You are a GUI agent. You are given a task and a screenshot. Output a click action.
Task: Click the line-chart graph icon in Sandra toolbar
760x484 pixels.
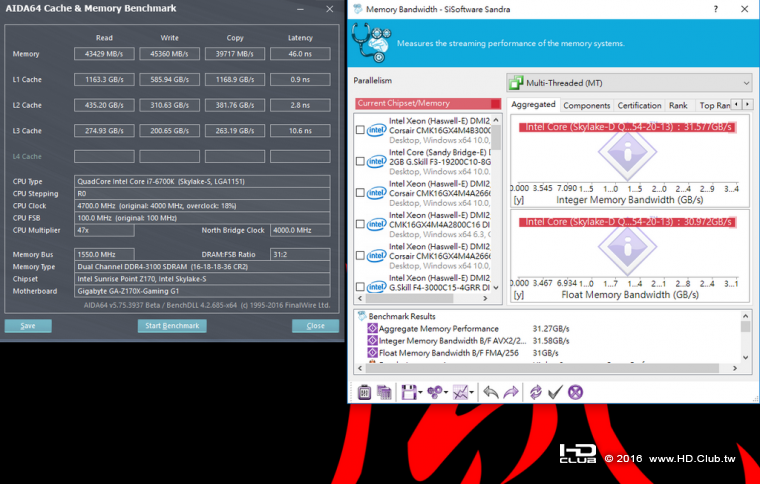point(460,392)
